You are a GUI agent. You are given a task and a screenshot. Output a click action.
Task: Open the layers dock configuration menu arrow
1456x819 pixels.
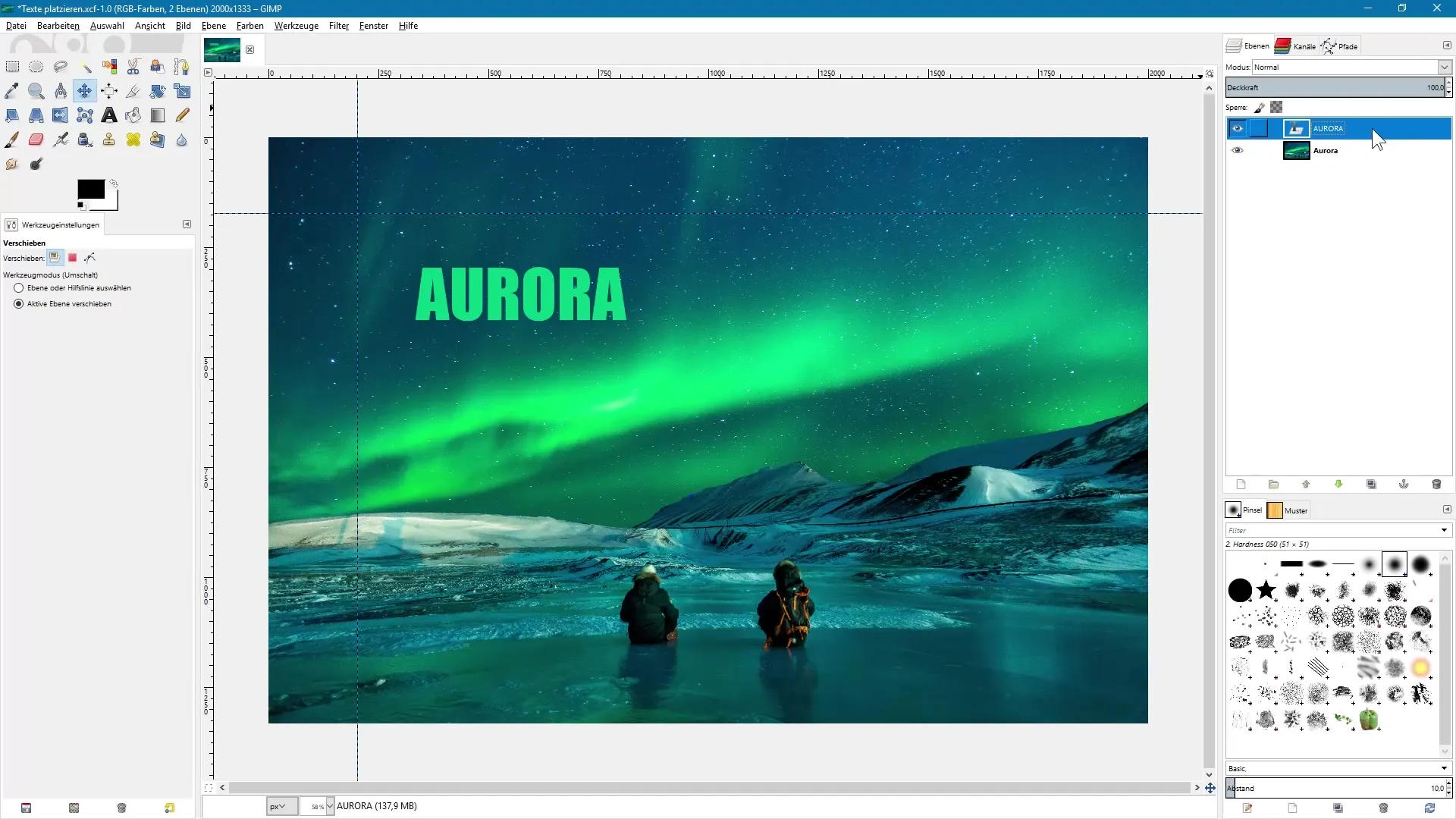(1447, 45)
